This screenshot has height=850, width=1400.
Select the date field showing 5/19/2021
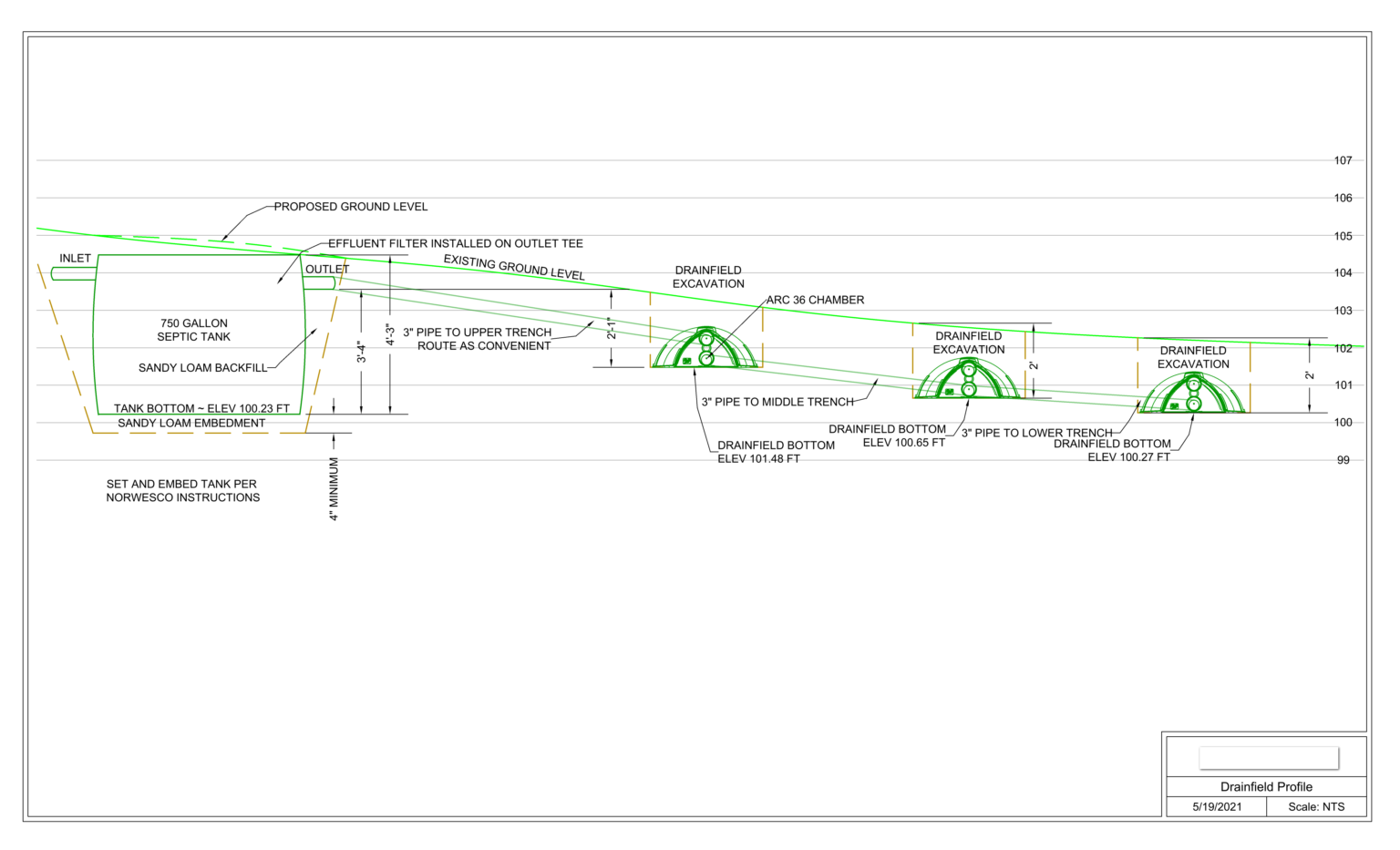click(1215, 806)
